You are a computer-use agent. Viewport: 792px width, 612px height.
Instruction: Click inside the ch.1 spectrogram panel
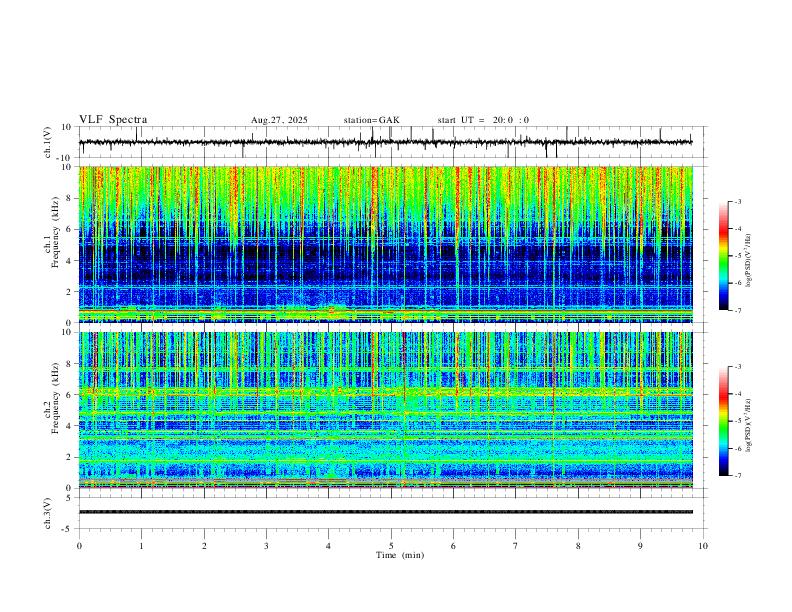pos(385,244)
